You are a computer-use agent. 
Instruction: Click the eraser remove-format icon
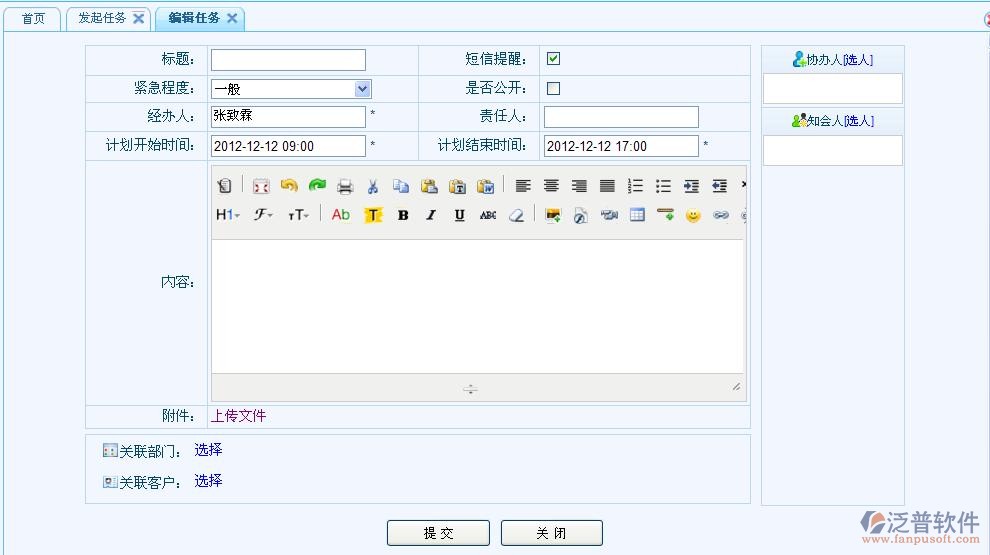[x=516, y=215]
